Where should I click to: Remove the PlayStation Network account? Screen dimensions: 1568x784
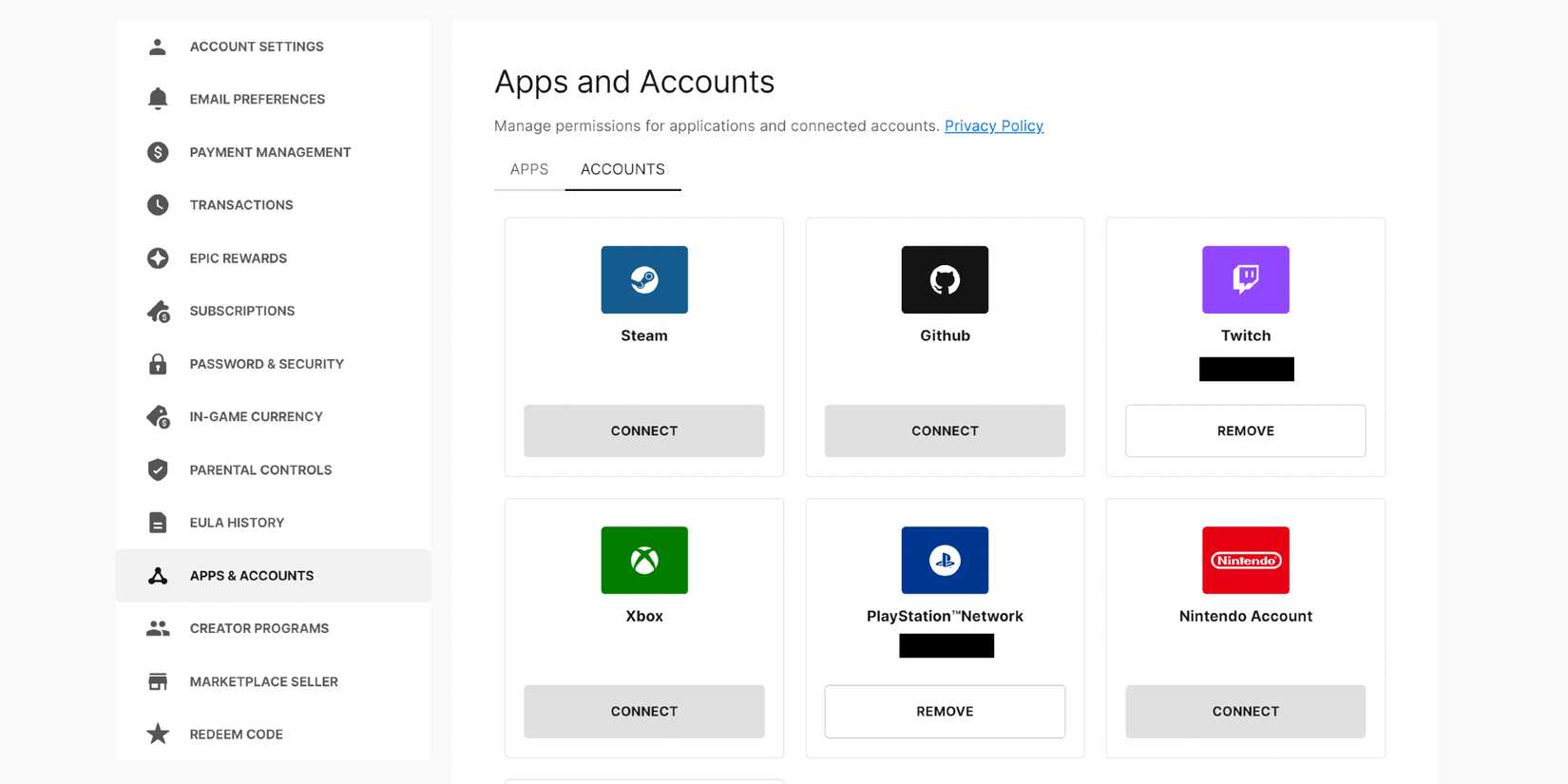(945, 711)
